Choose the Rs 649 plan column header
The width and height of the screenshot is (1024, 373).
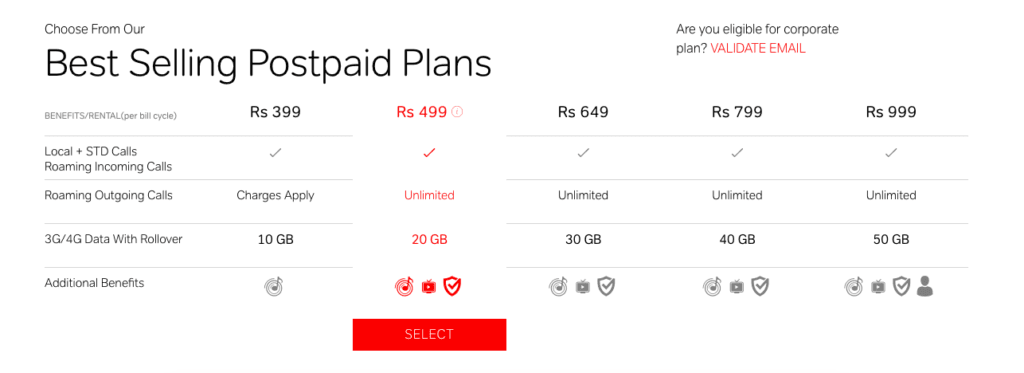(583, 112)
